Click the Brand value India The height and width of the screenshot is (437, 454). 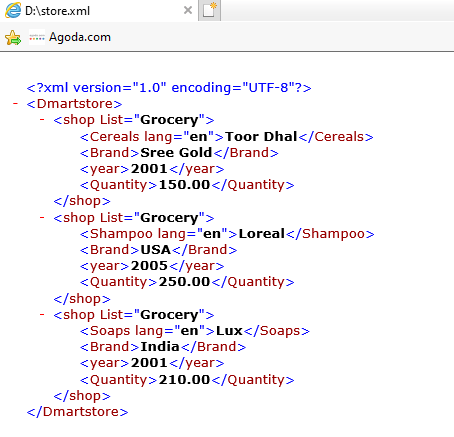(x=160, y=347)
